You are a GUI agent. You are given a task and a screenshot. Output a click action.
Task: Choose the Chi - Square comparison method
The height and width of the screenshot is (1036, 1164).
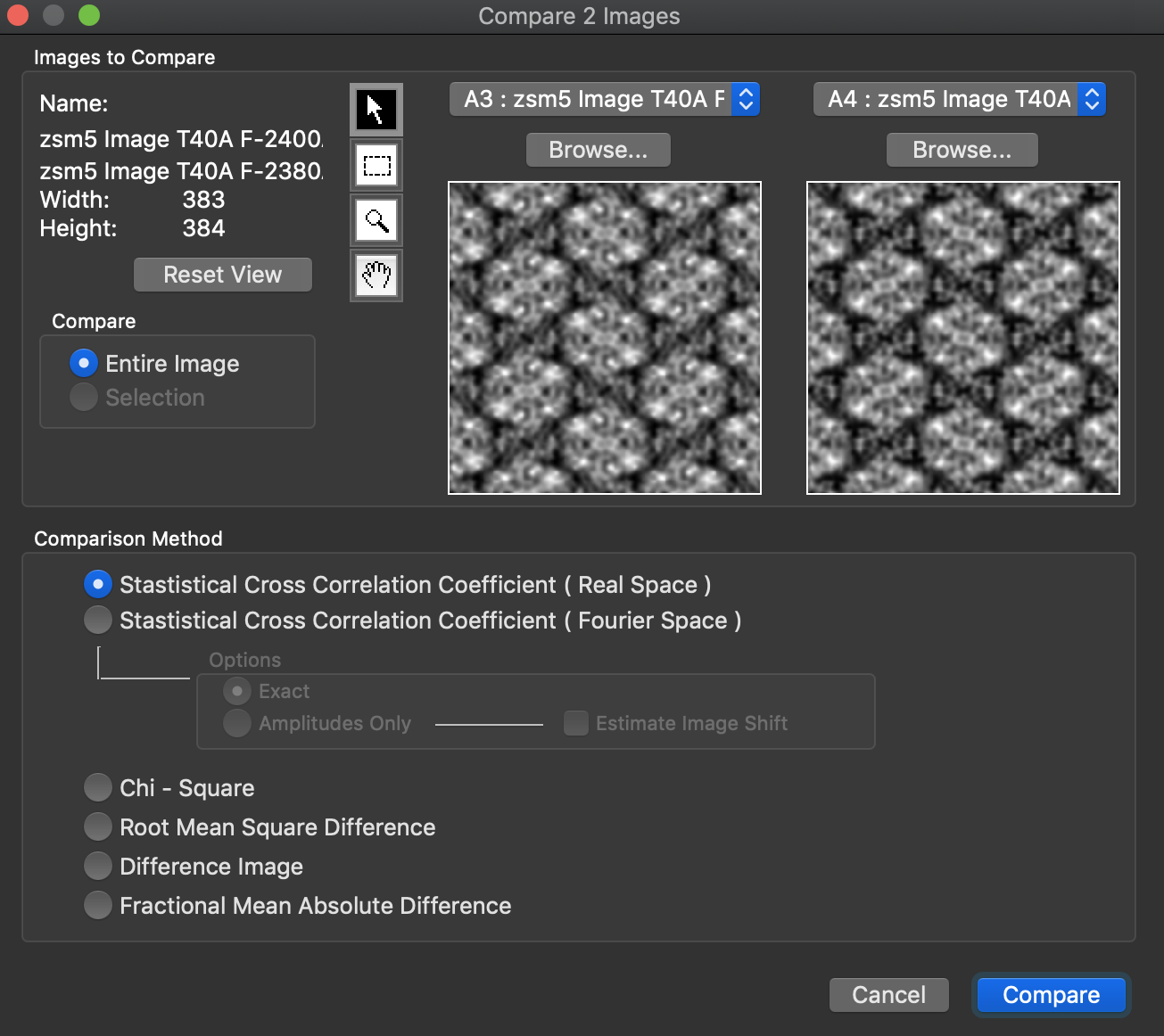click(x=98, y=787)
